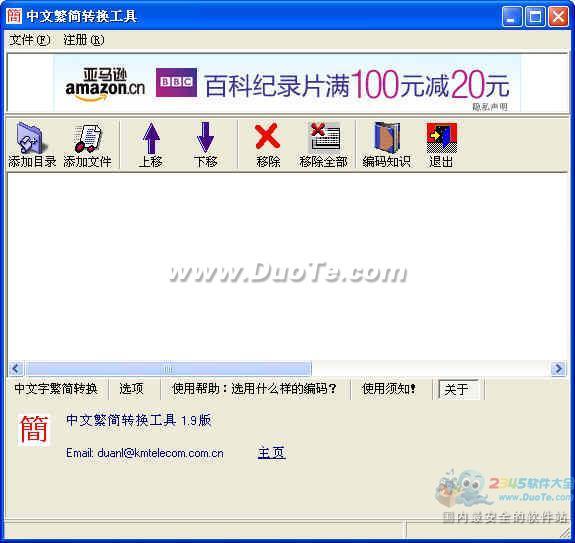Image resolution: width=575 pixels, height=543 pixels.
Task: Clear list using 移除全部 icon
Action: tap(323, 145)
